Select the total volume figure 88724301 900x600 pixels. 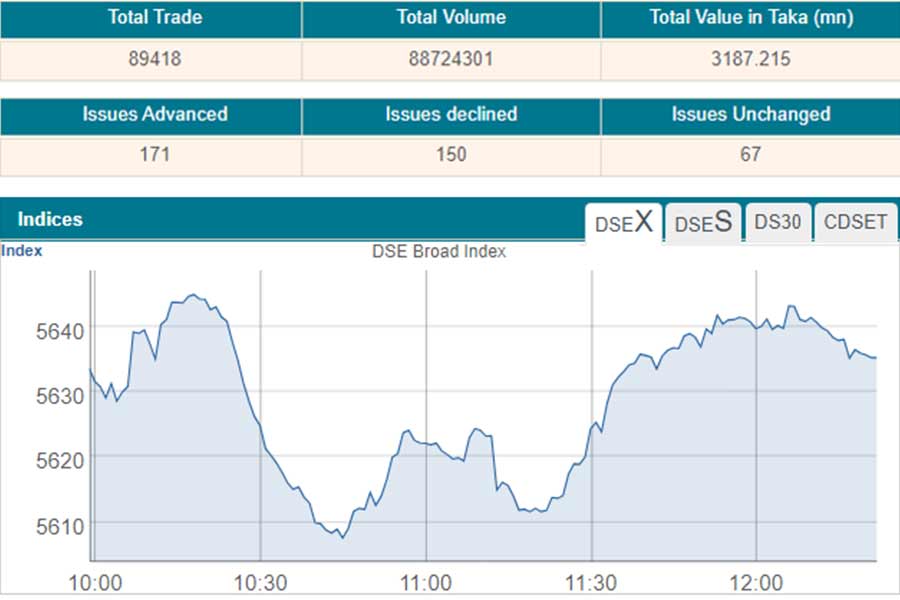pos(451,59)
